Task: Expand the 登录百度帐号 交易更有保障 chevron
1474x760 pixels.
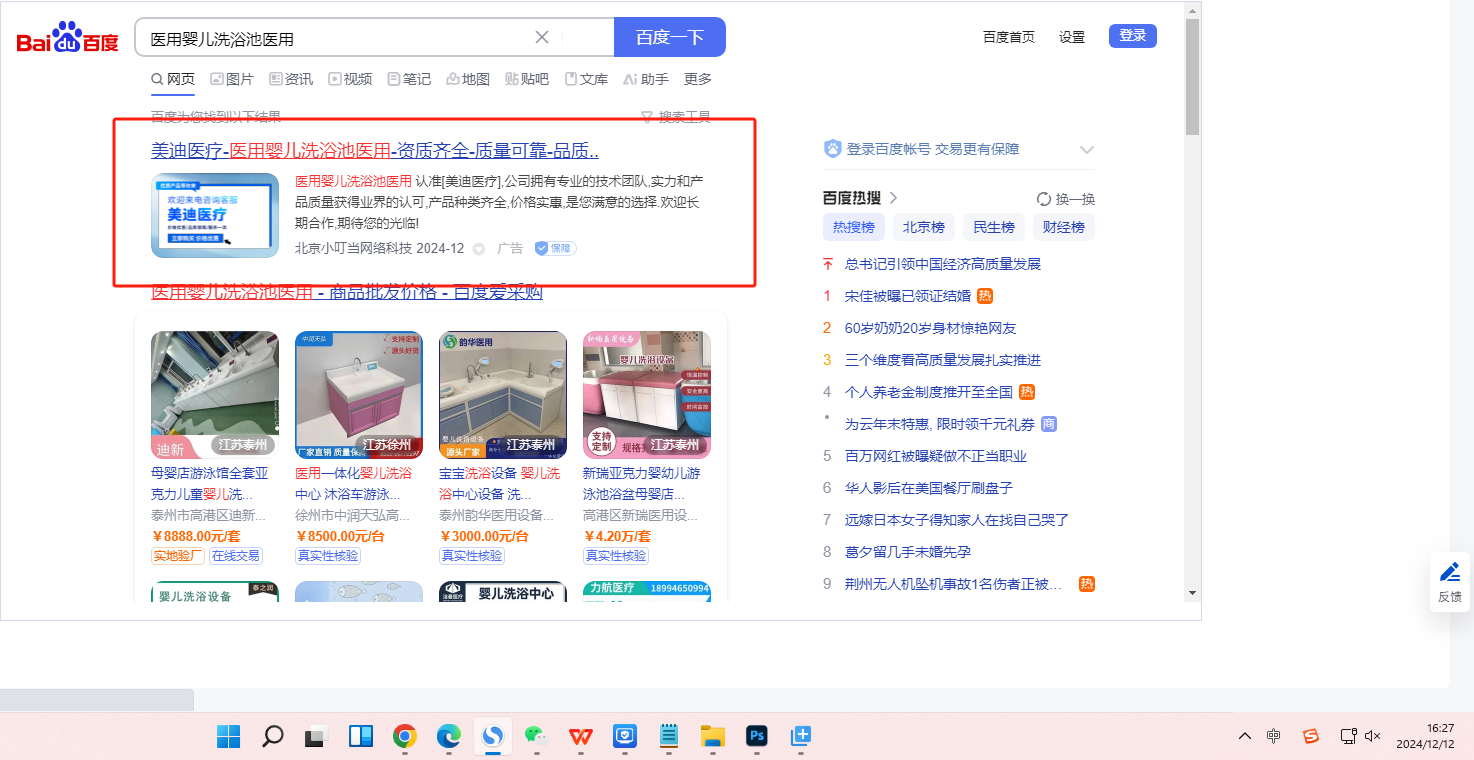Action: point(1087,150)
